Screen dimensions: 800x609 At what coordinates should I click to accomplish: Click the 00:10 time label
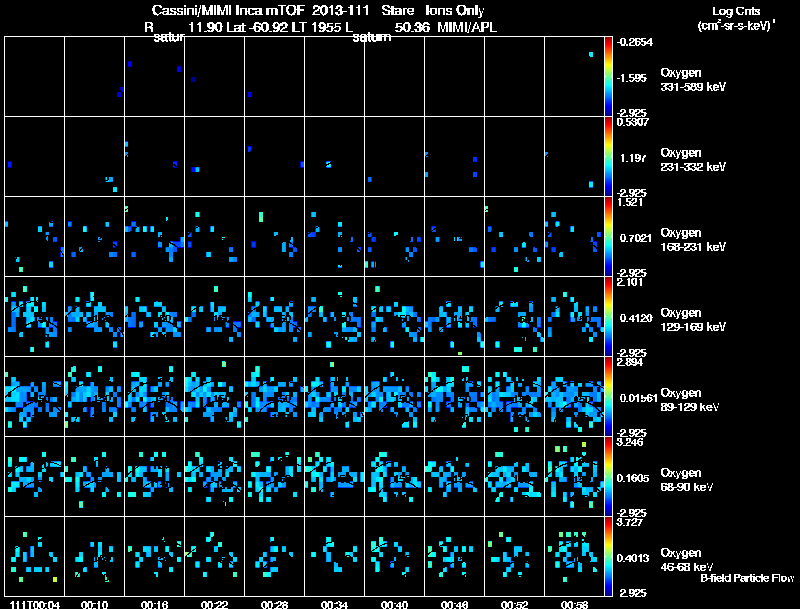tap(94, 604)
